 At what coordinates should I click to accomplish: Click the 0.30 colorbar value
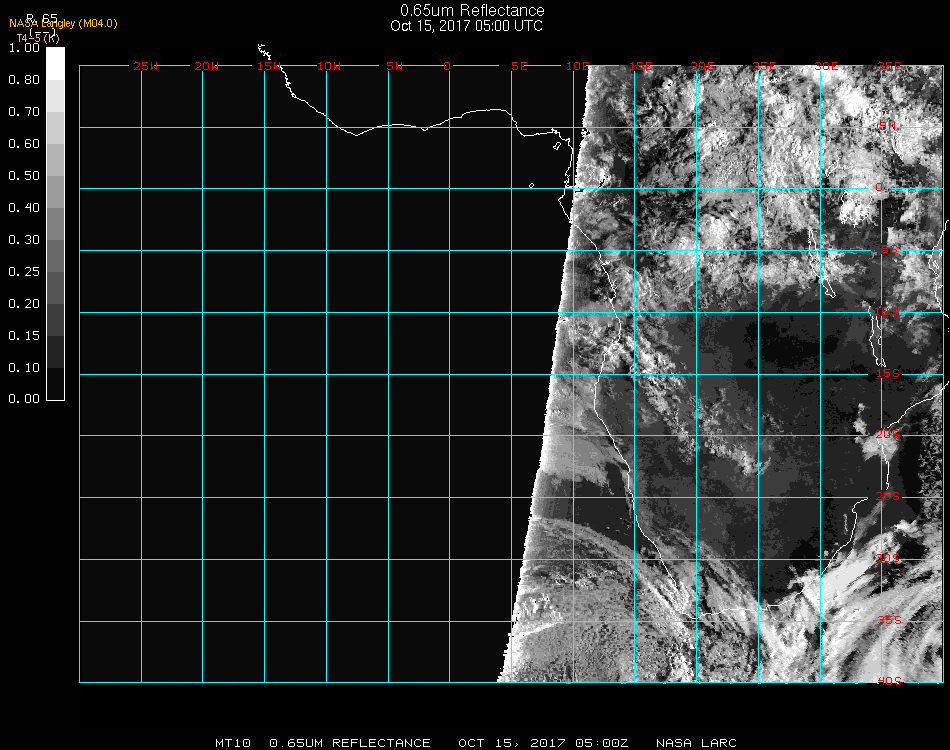tap(24, 241)
